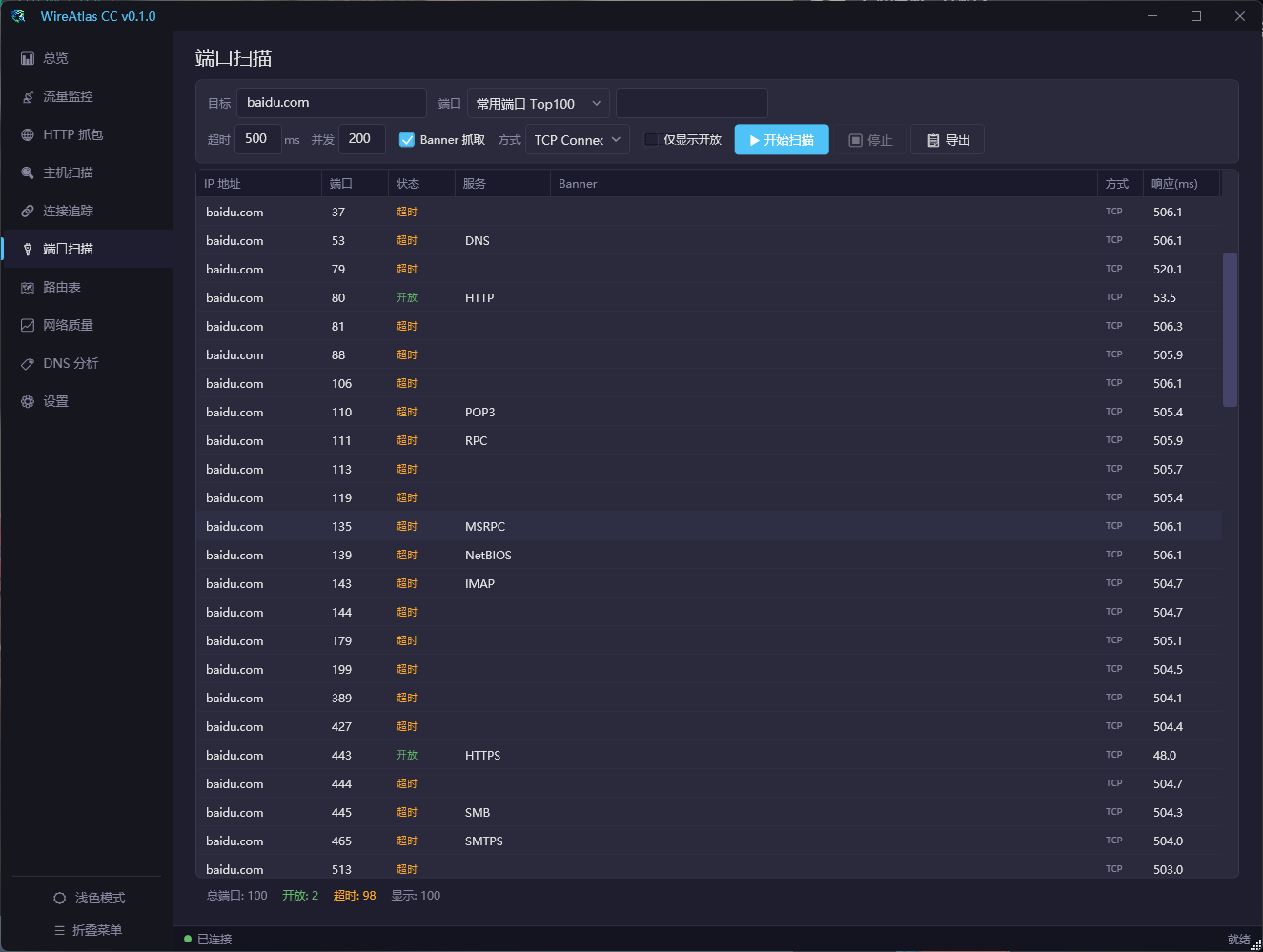1263x952 pixels.
Task: Click port 445 SMB row
Action: [708, 812]
